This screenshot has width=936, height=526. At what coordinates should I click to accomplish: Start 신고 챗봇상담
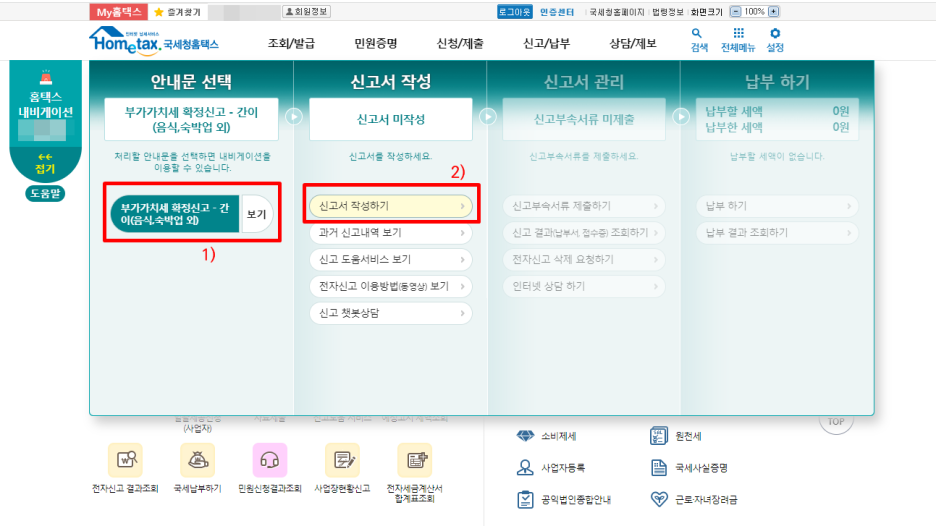(391, 313)
